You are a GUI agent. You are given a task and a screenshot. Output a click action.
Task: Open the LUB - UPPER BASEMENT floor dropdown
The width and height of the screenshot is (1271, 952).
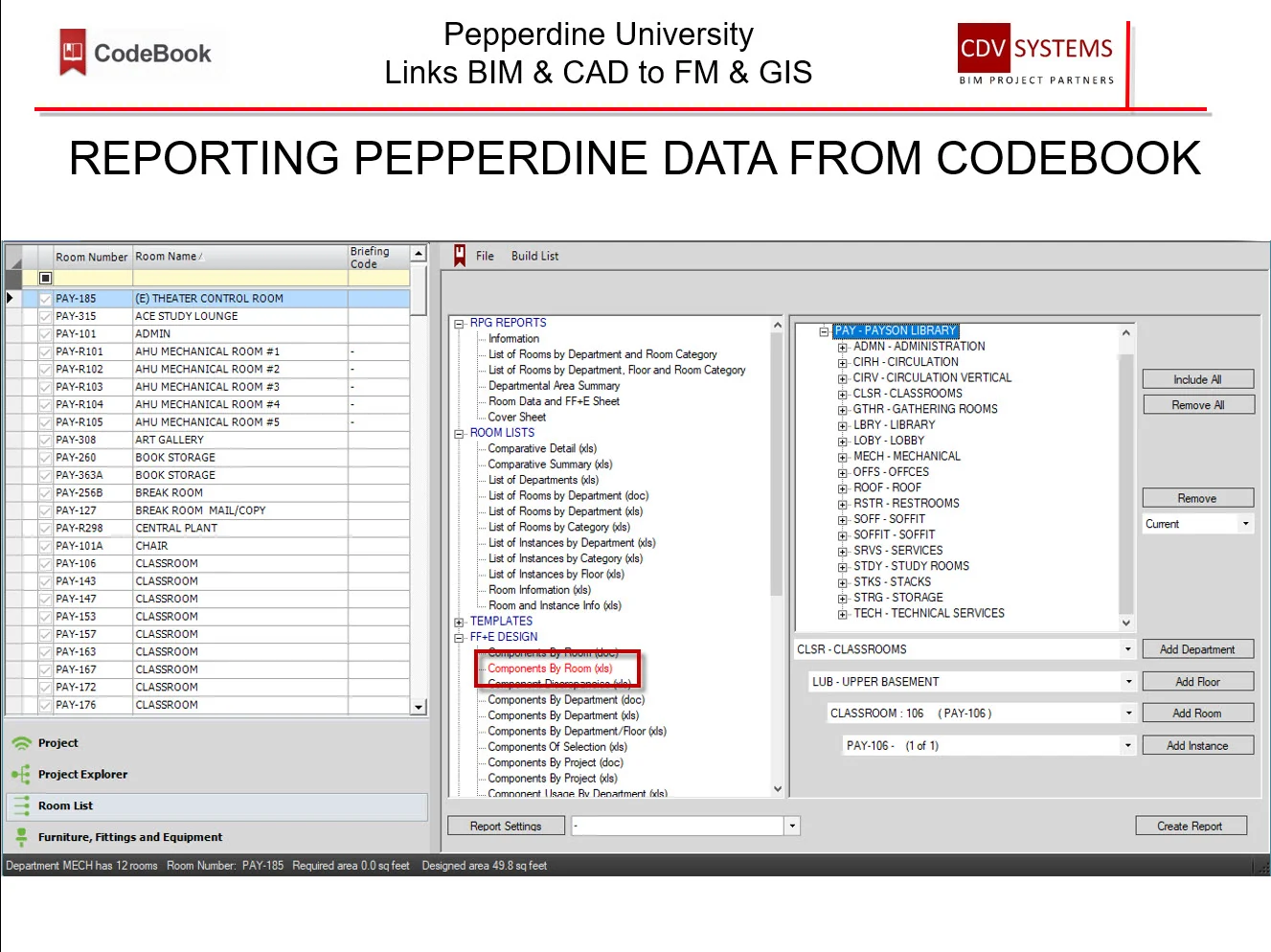pyautogui.click(x=1128, y=682)
